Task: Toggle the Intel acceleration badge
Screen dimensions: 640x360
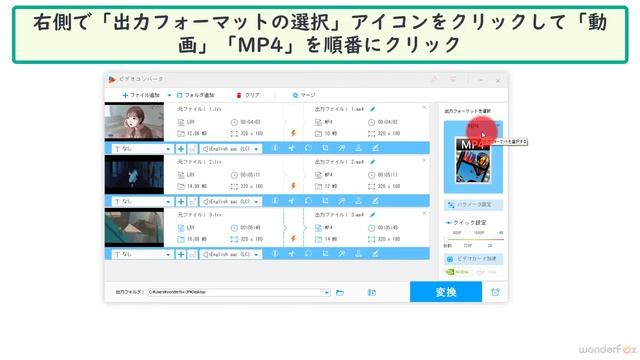Action: pos(488,272)
